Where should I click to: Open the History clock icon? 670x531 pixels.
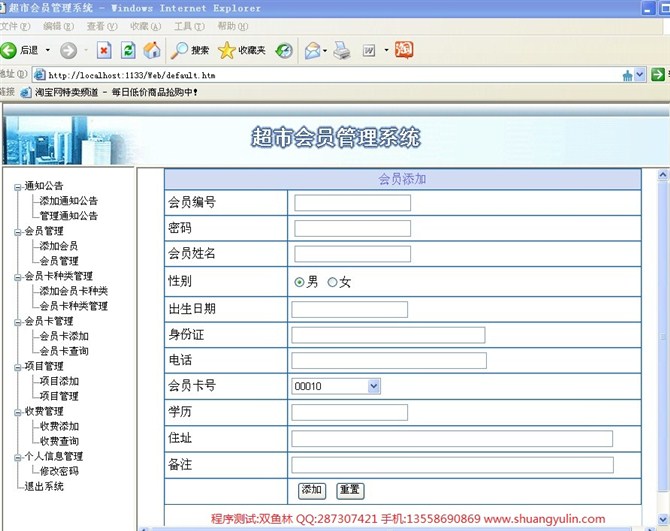coord(284,51)
